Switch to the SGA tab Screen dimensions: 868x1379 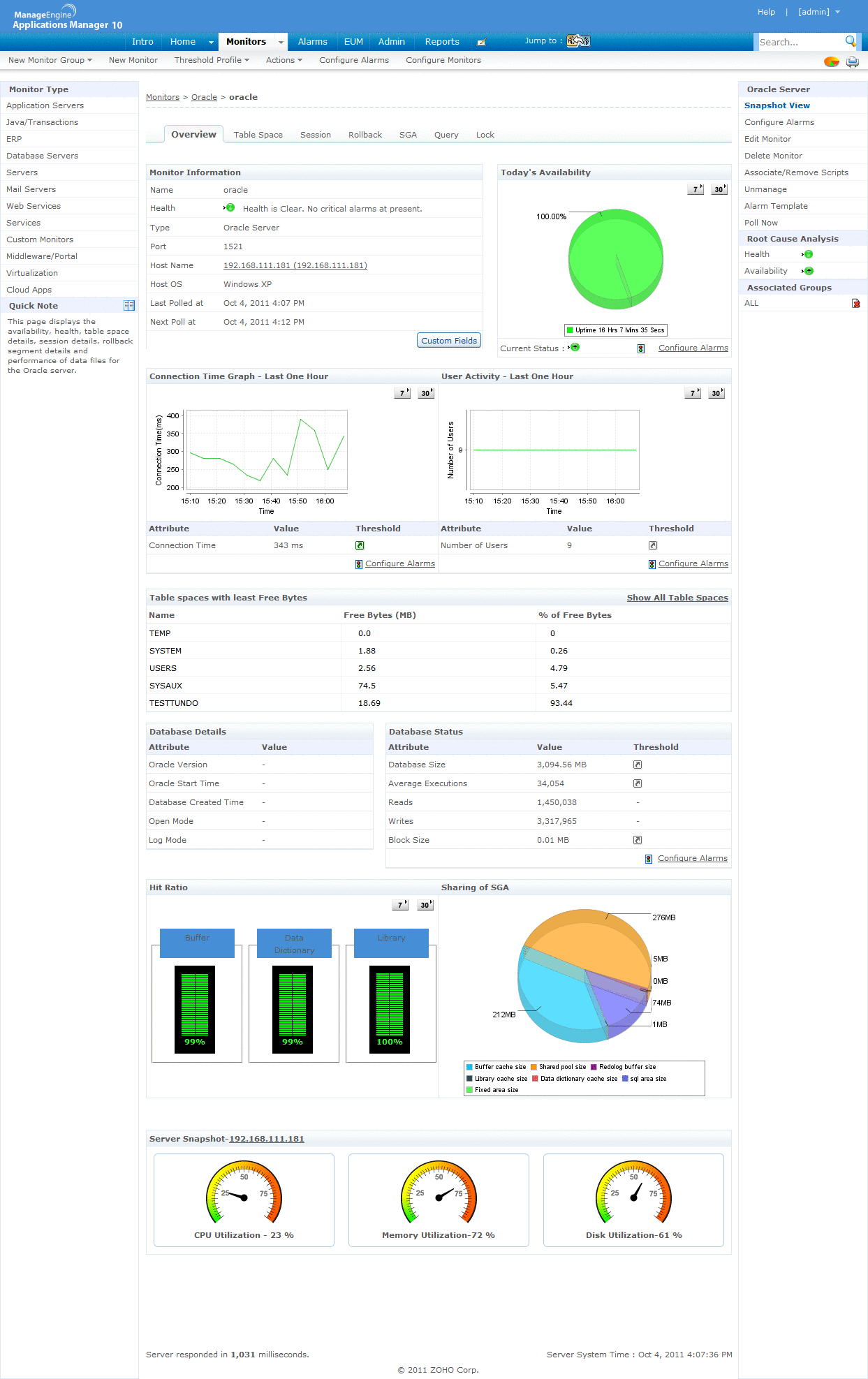(408, 135)
